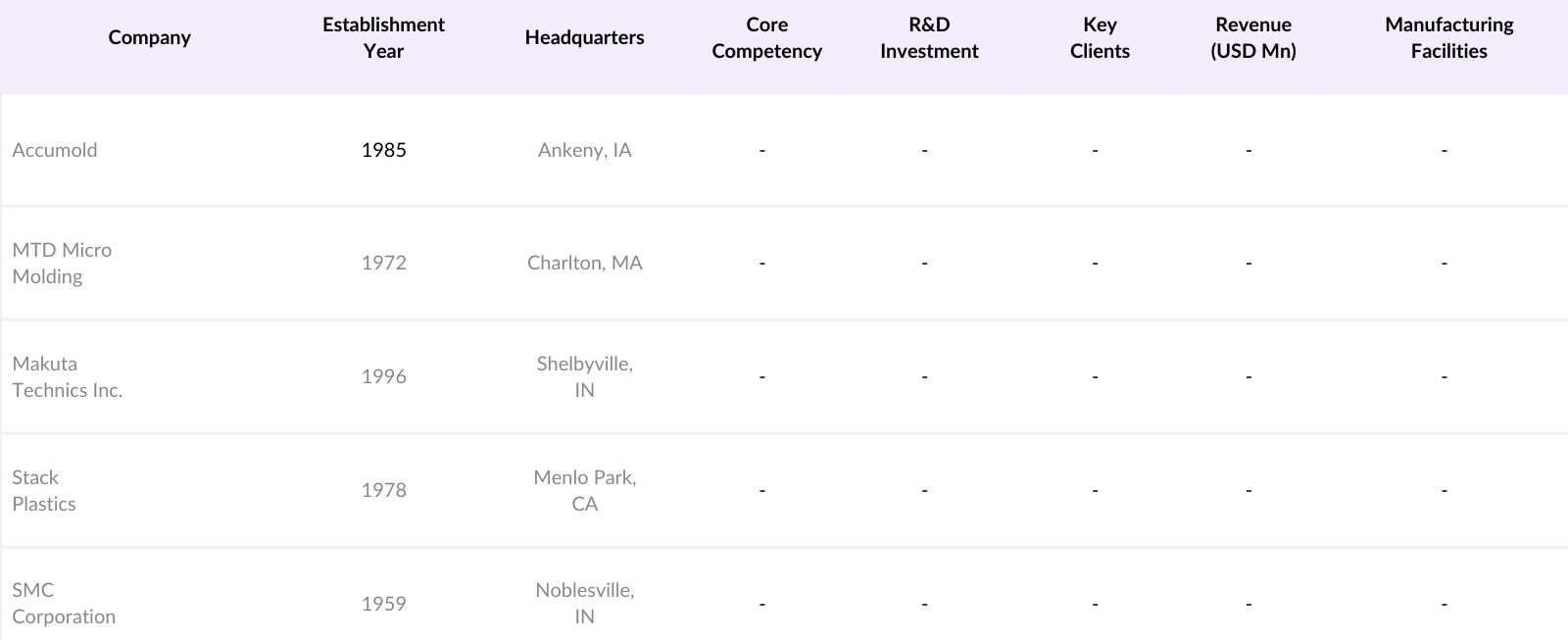Click the 1959 establishment year cell
Image resolution: width=1568 pixels, height=640 pixels.
[x=383, y=603]
